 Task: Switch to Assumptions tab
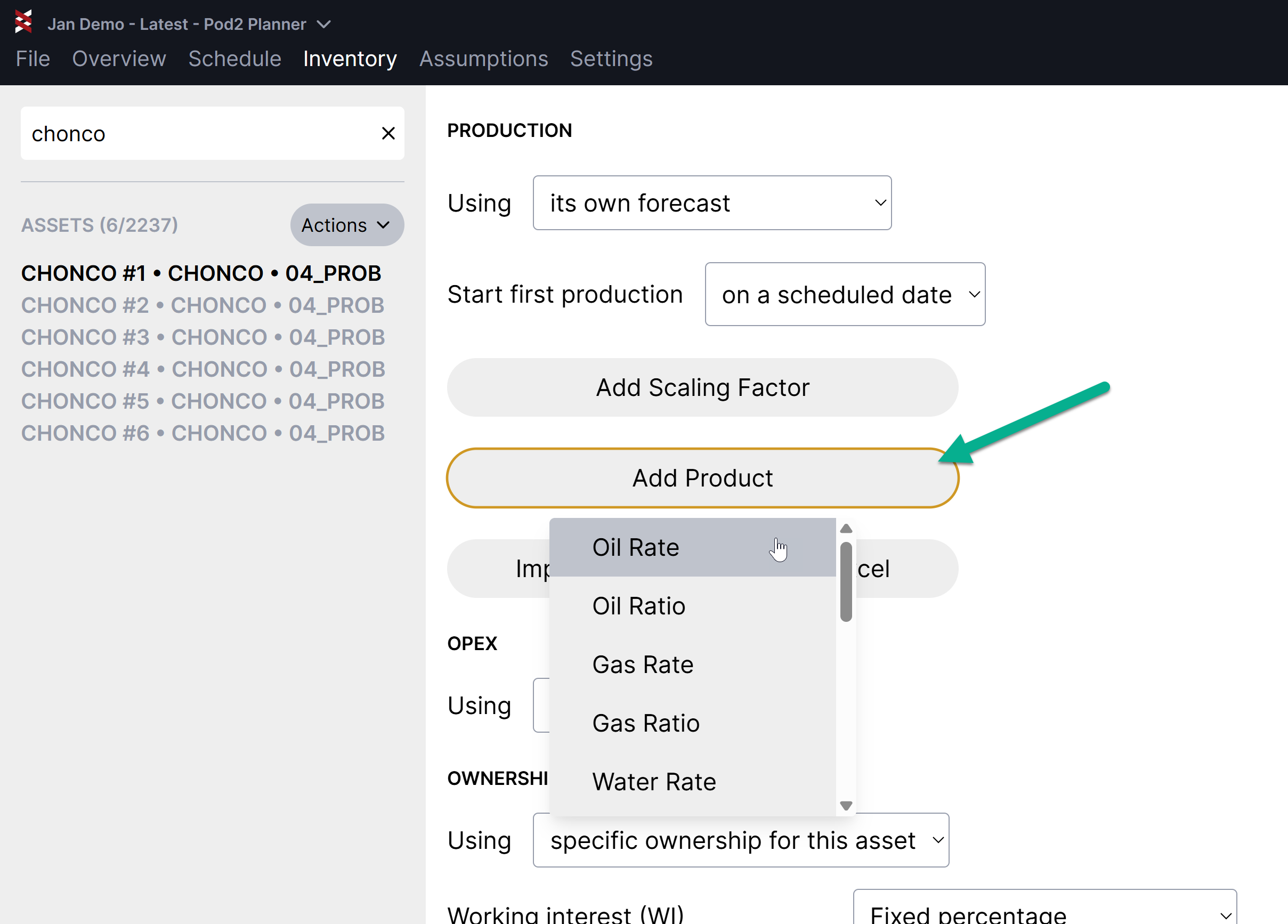483,59
